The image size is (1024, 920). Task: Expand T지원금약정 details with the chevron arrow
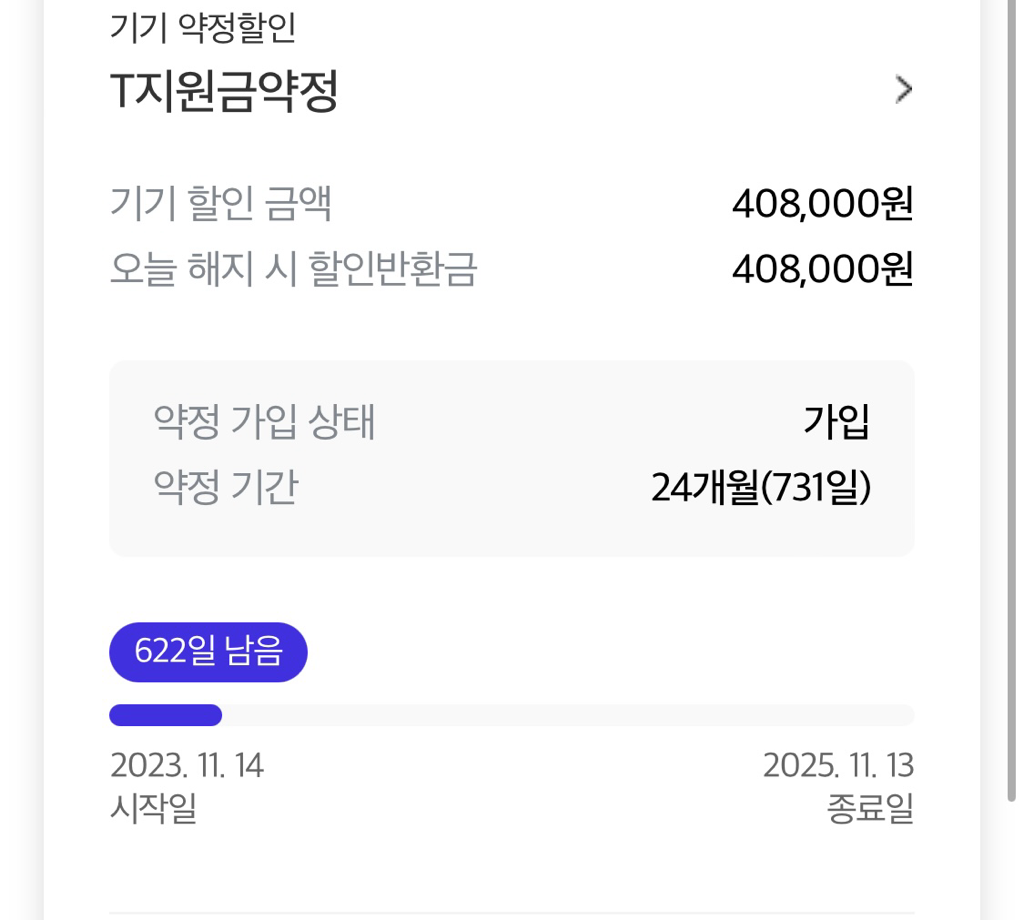click(x=903, y=91)
